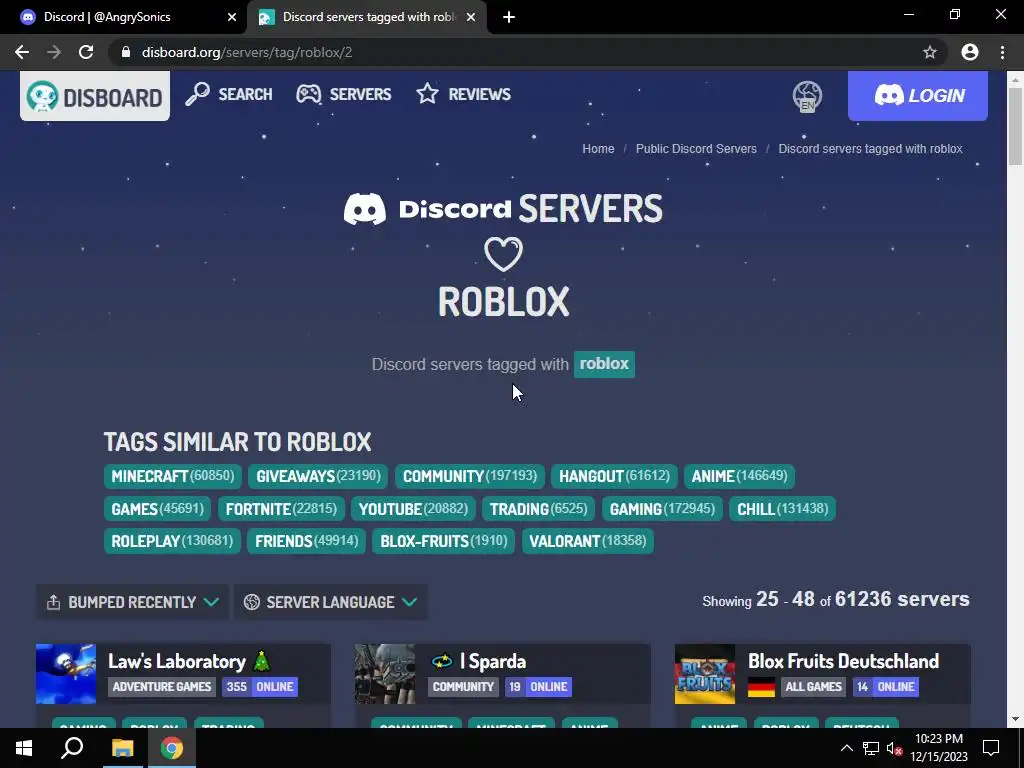Reload the current page
This screenshot has height=768, width=1024.
86,52
